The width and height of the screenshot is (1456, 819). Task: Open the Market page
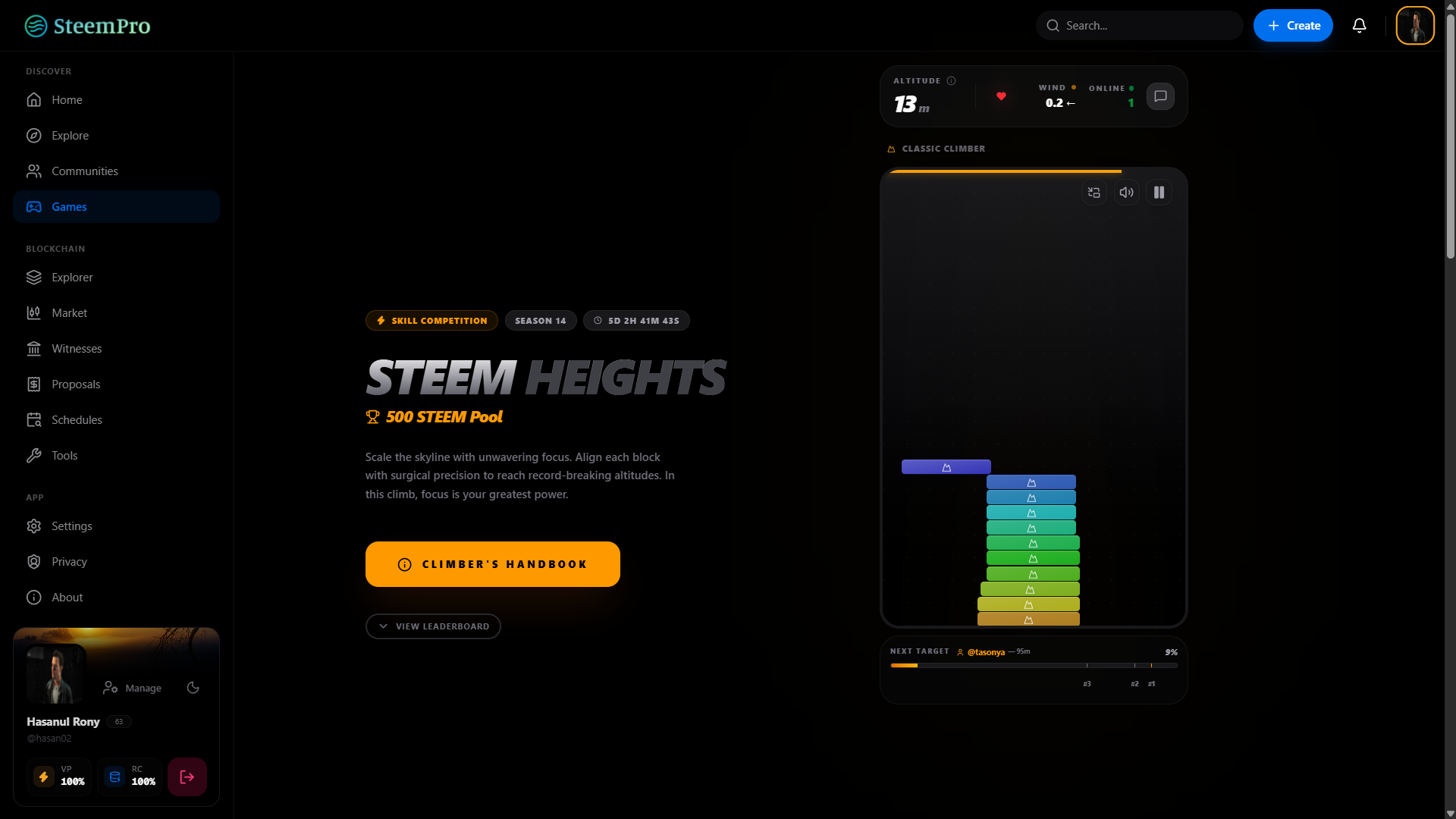point(116,313)
